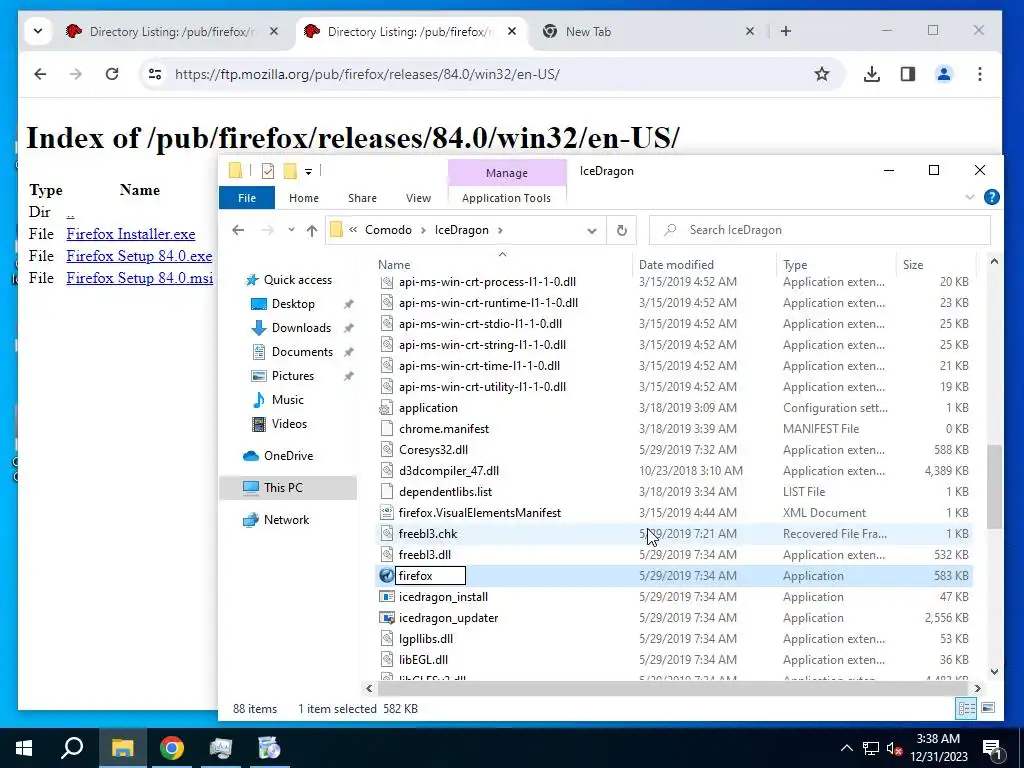This screenshot has height=768, width=1024.
Task: Open Explorer Home ribbon tab
Action: 304,198
